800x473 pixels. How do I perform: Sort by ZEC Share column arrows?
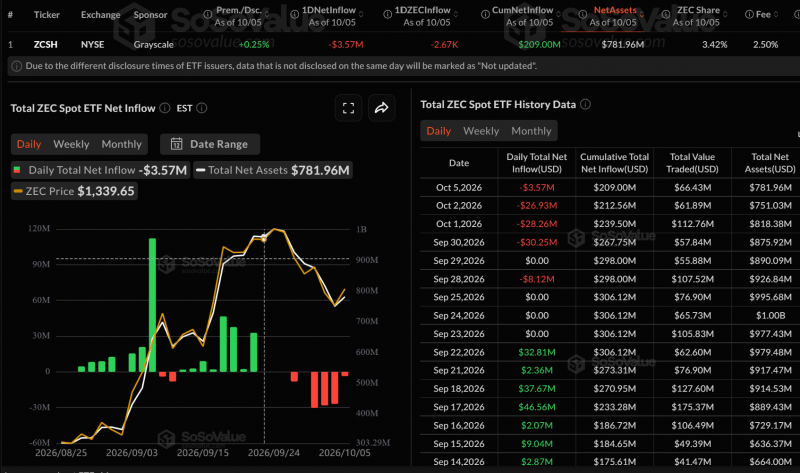coord(725,15)
